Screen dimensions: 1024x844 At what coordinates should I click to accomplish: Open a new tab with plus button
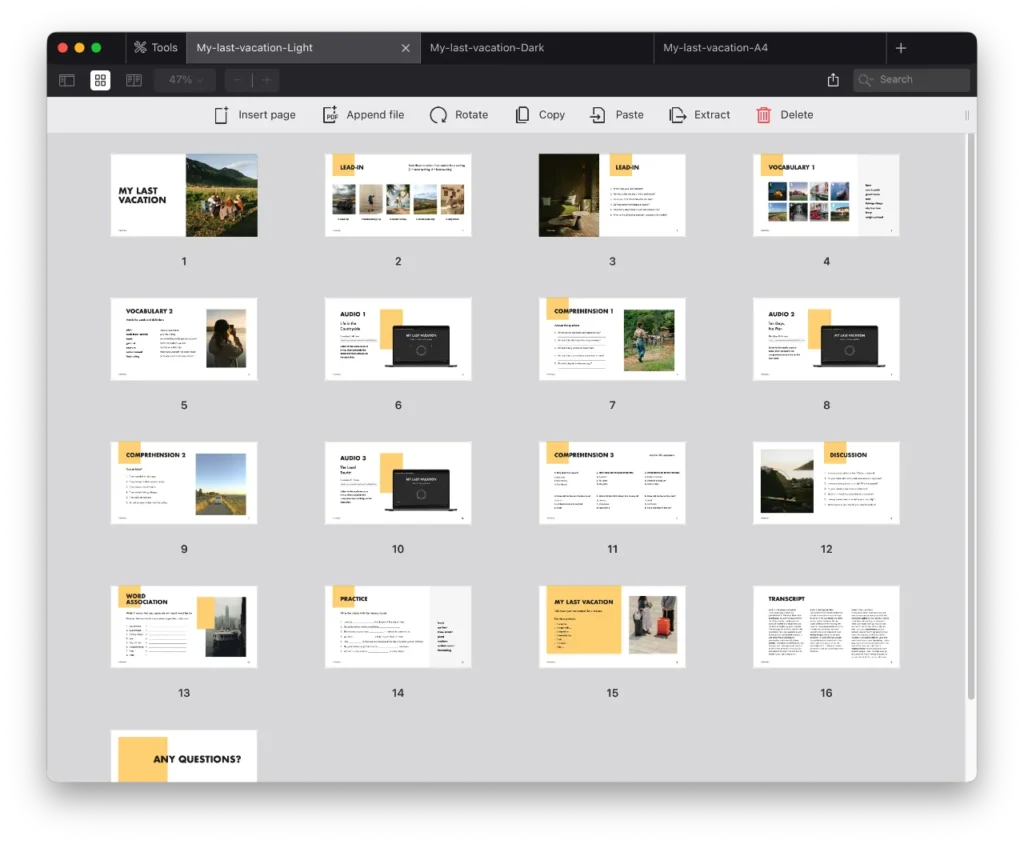click(900, 48)
